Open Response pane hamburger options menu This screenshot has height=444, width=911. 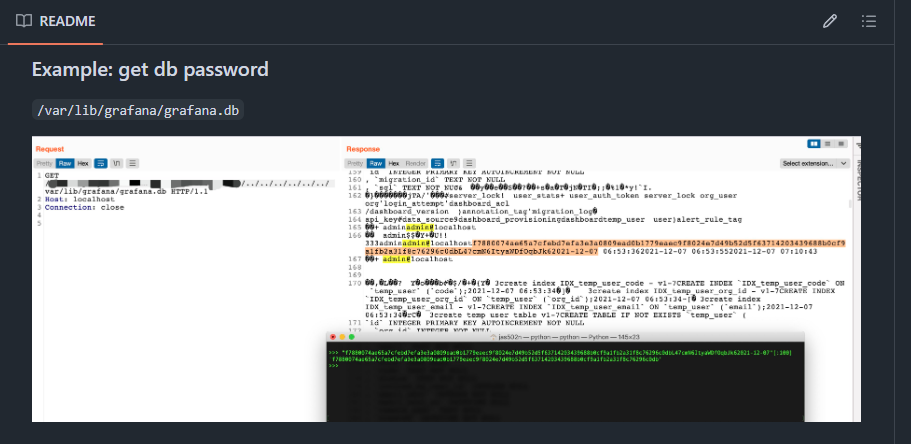click(x=469, y=164)
